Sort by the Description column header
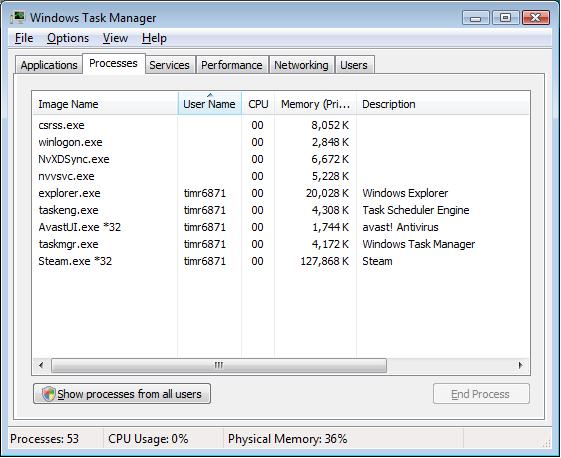Viewport: 561px width, 458px height. pyautogui.click(x=442, y=104)
